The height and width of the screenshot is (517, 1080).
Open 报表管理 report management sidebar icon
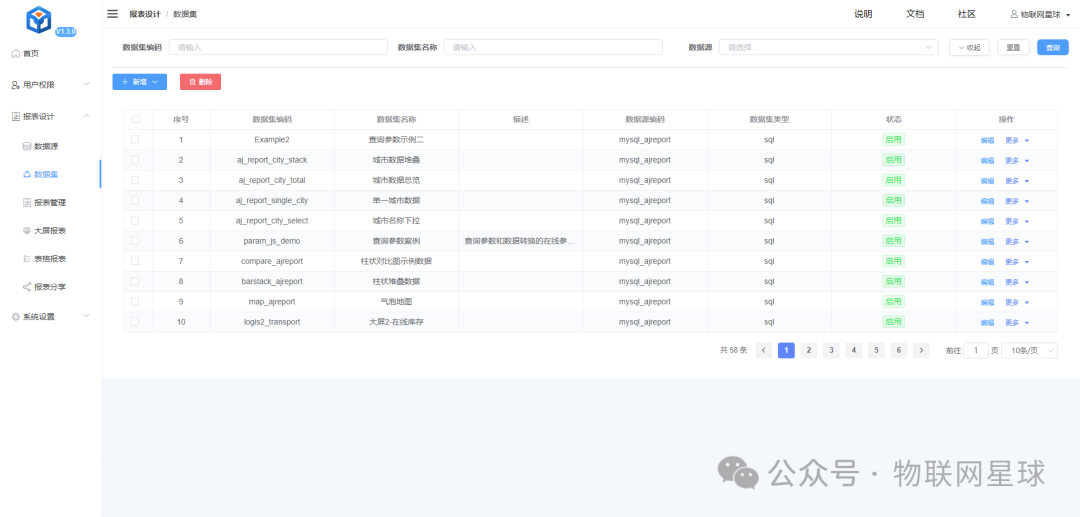[x=27, y=202]
